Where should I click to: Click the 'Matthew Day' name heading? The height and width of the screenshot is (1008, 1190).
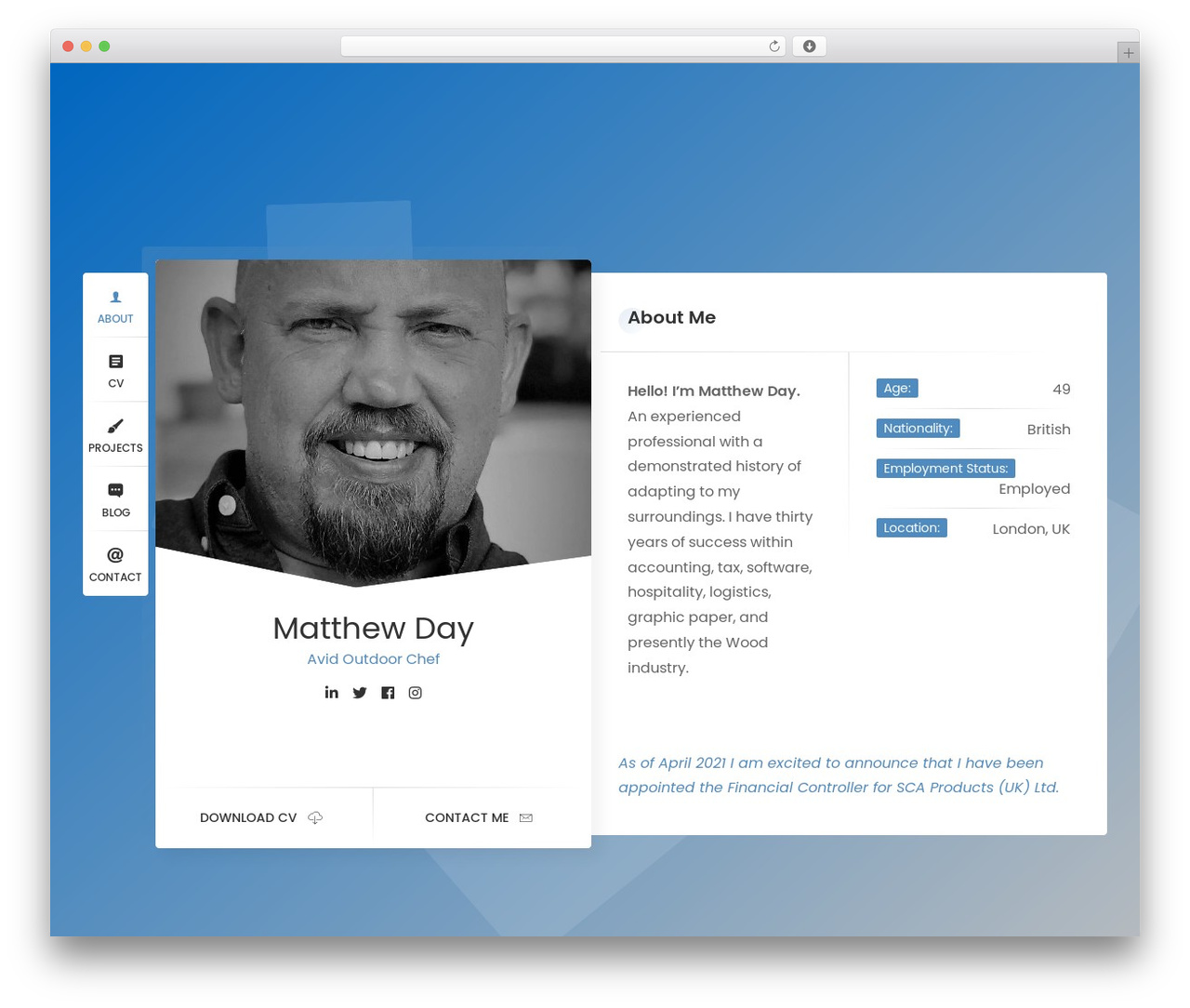pyautogui.click(x=373, y=629)
